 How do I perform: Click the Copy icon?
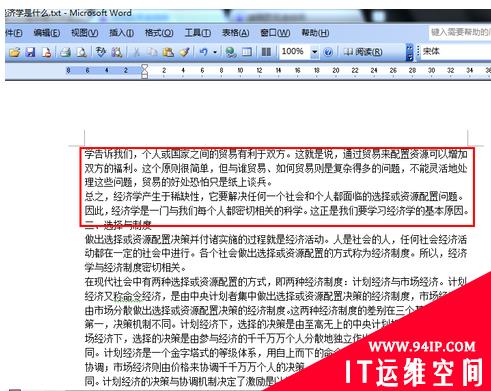[x=153, y=52]
